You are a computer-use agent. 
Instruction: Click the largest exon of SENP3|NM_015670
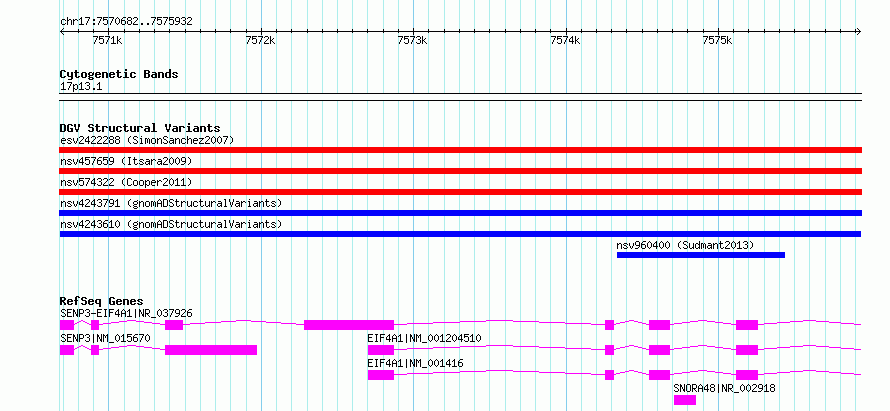(x=211, y=350)
